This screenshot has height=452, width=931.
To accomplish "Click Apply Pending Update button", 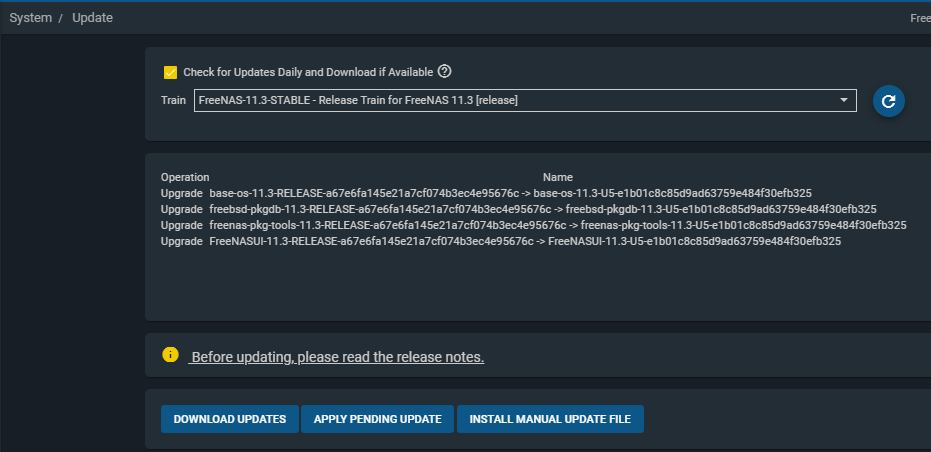I will tap(377, 419).
